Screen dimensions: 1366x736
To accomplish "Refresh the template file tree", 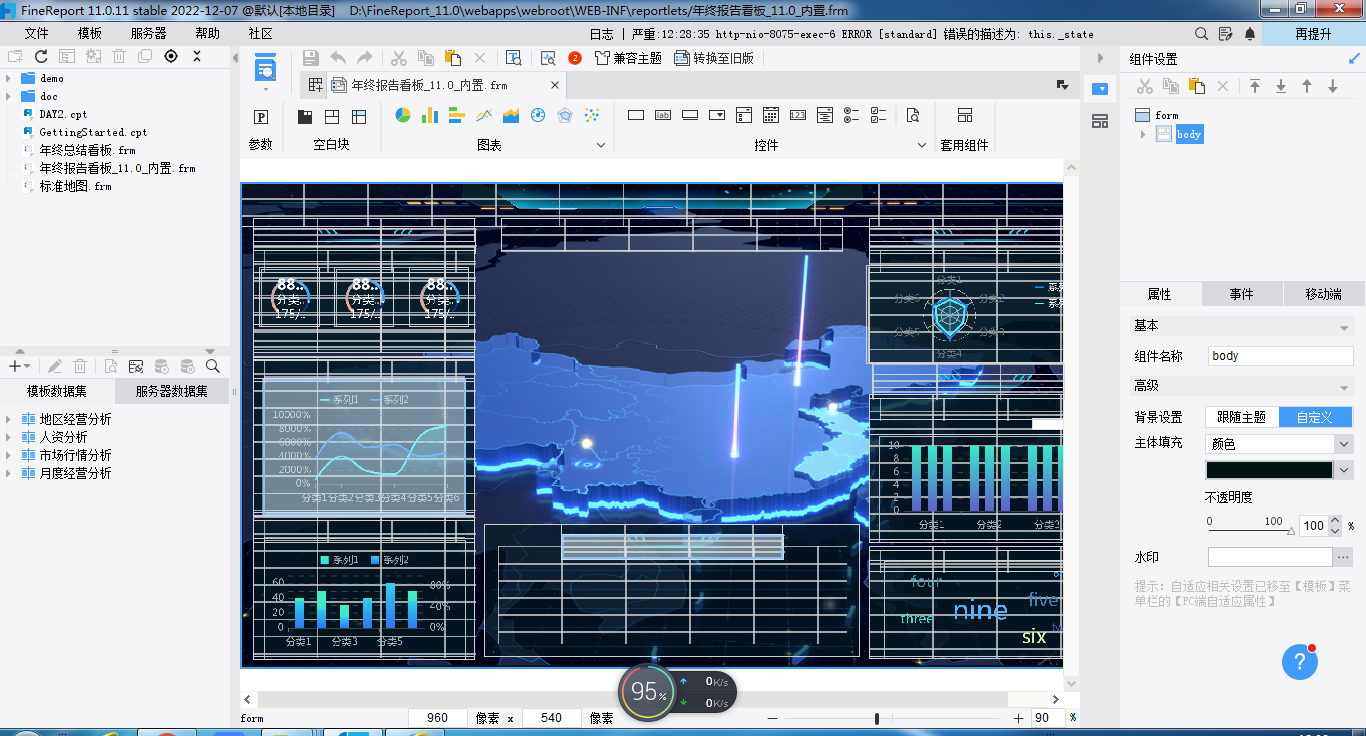I will 41,57.
